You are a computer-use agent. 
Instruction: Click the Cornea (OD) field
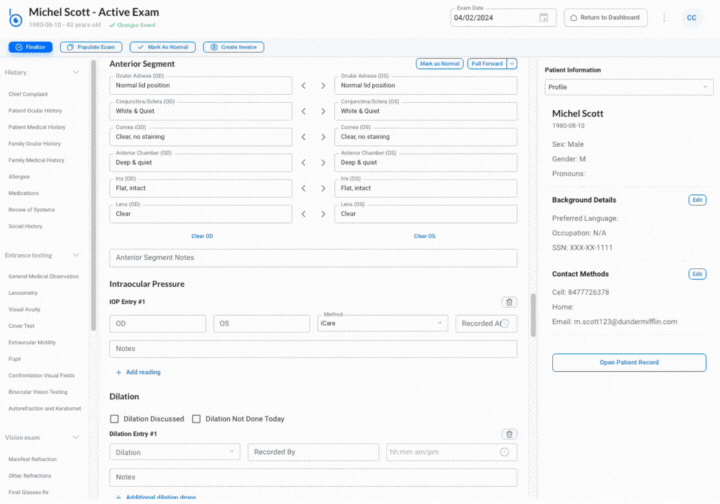tap(201, 137)
